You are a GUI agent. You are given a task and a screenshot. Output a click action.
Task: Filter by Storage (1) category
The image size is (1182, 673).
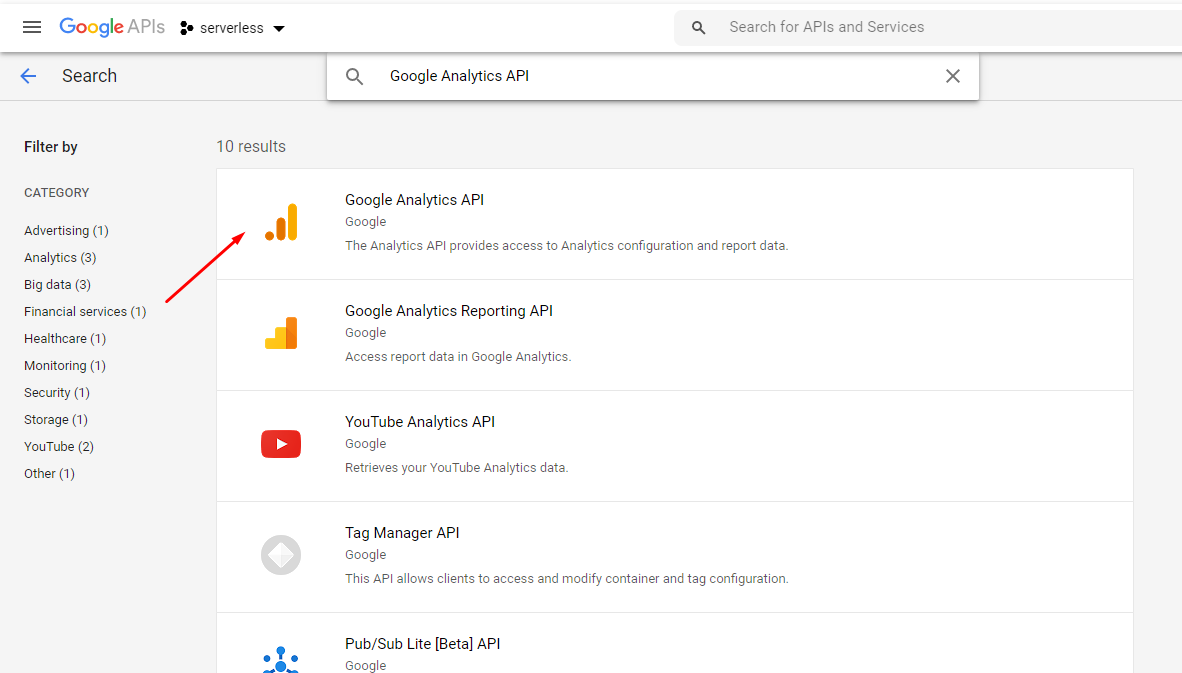point(56,420)
